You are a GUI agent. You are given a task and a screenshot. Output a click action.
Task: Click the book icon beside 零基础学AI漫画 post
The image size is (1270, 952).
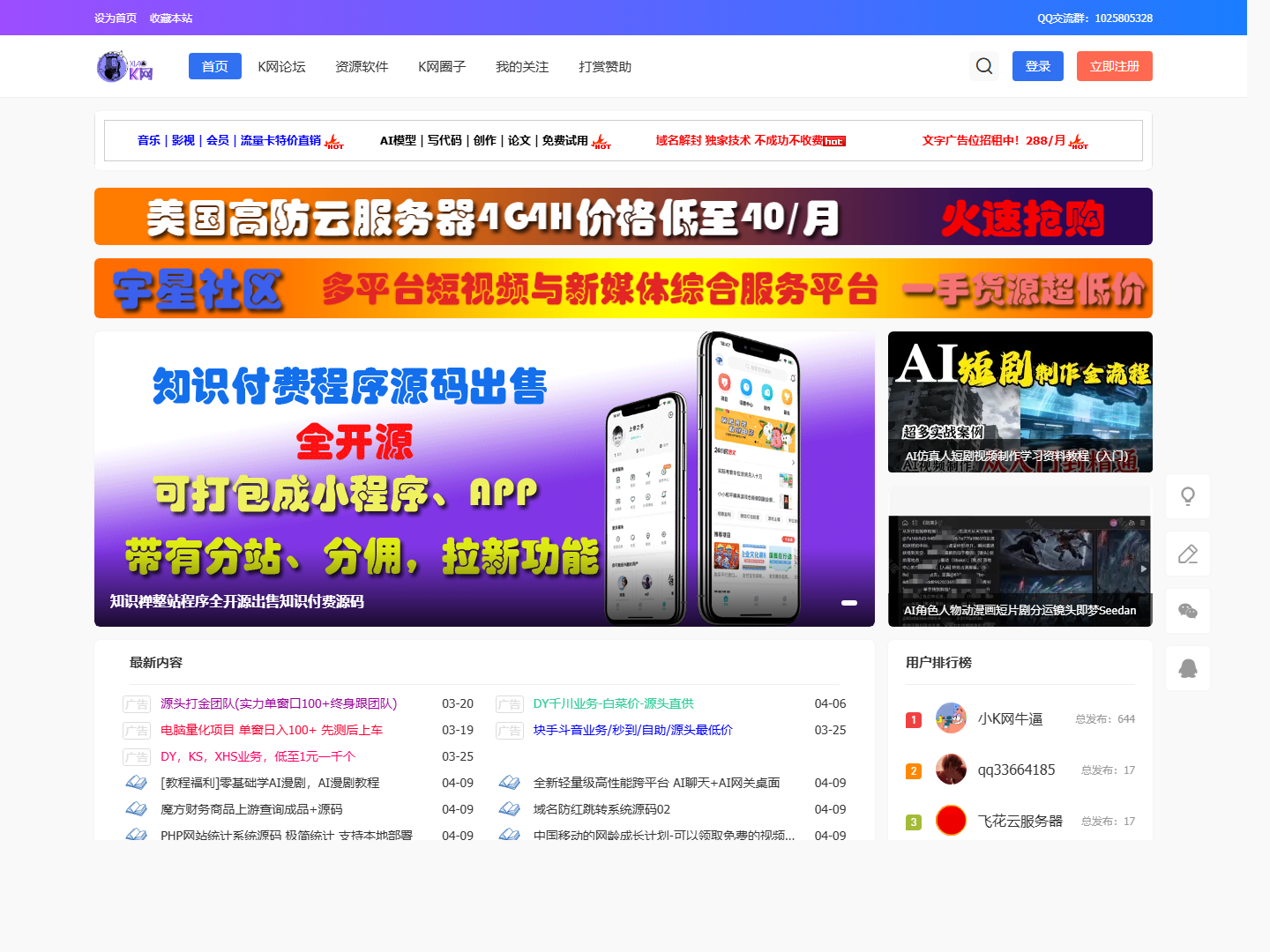(137, 782)
